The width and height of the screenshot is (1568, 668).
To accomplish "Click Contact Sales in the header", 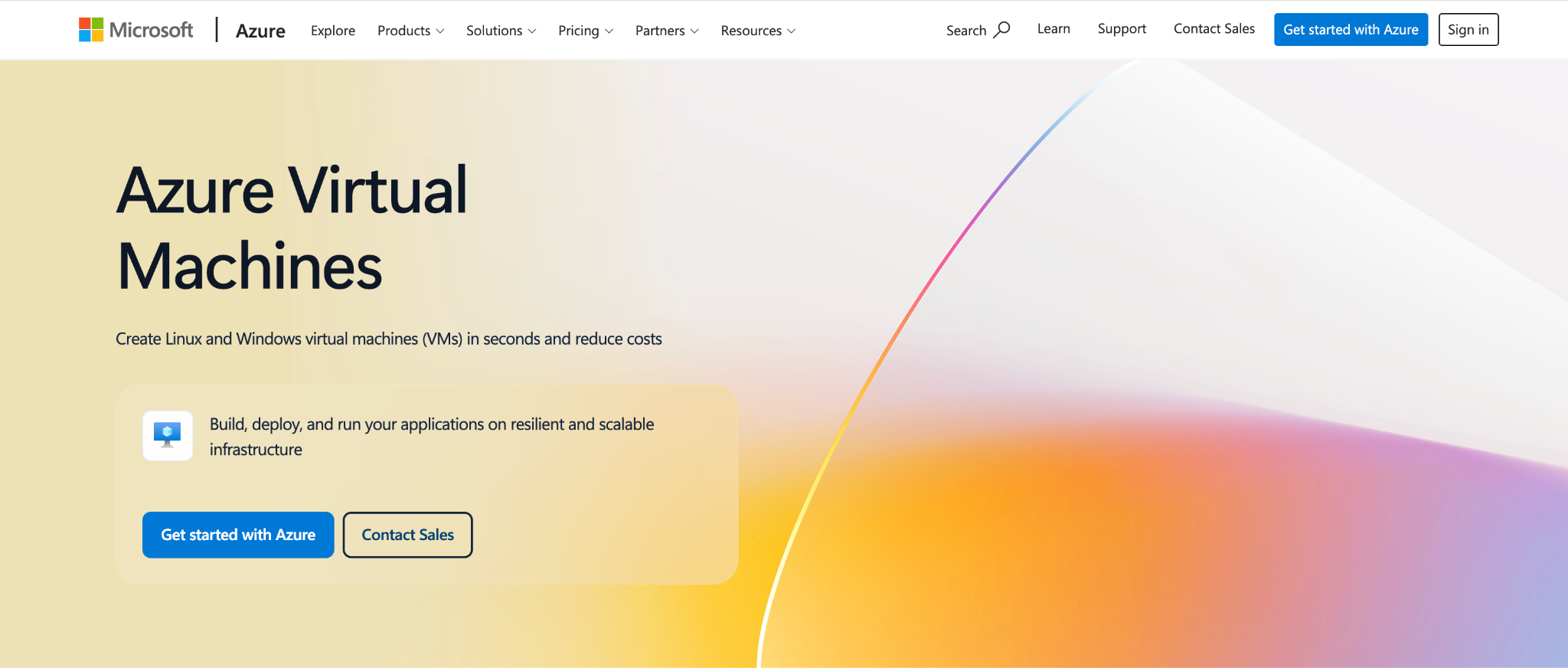I will click(x=1214, y=29).
